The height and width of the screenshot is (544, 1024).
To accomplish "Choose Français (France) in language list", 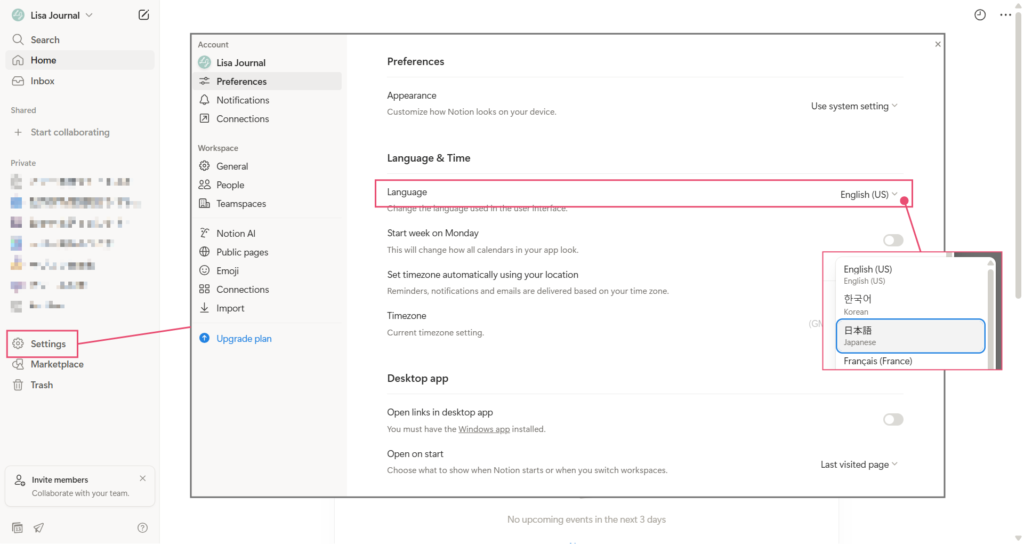I will [x=910, y=361].
